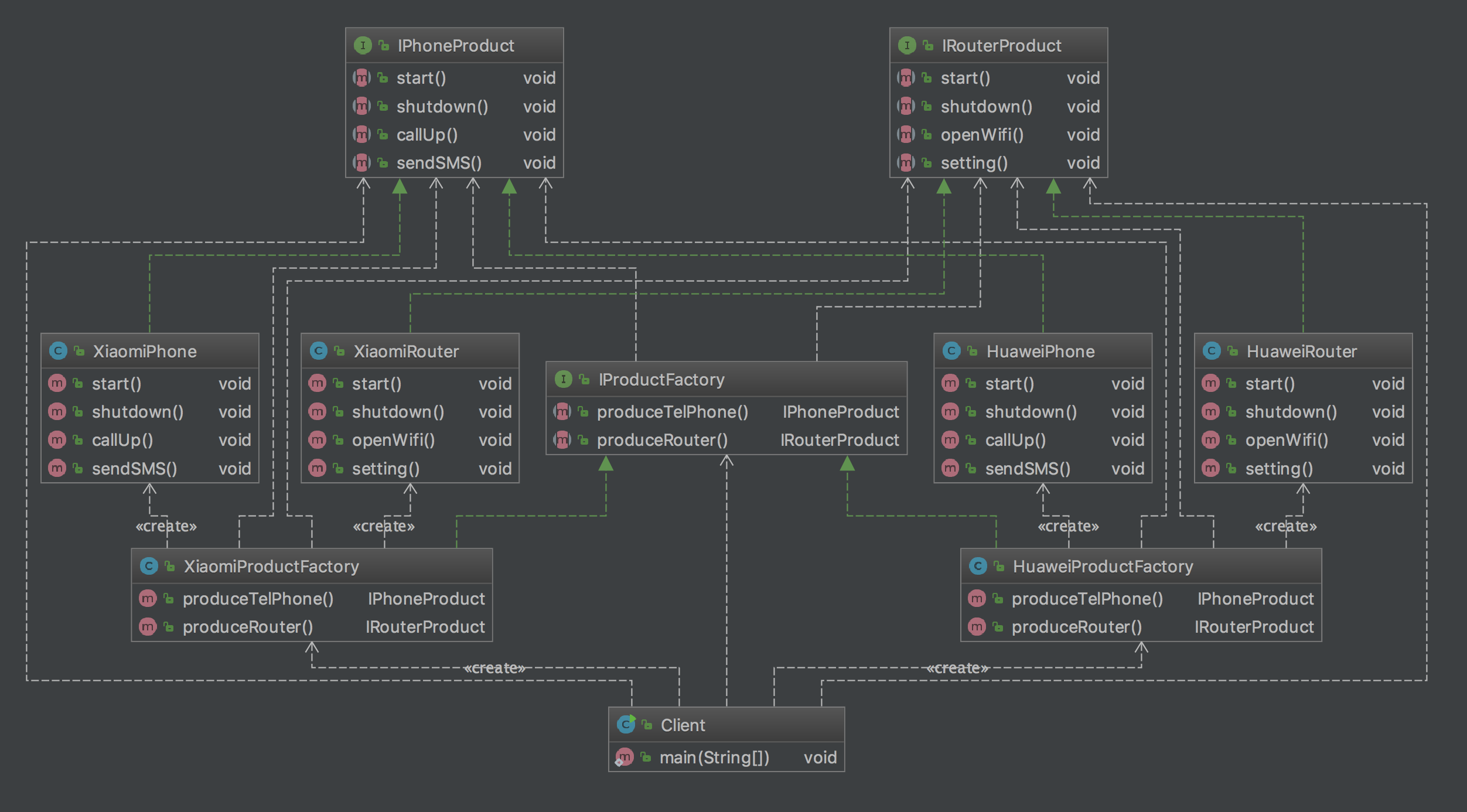Click the interface icon beside IProductFactory
1467x812 pixels.
tap(563, 379)
